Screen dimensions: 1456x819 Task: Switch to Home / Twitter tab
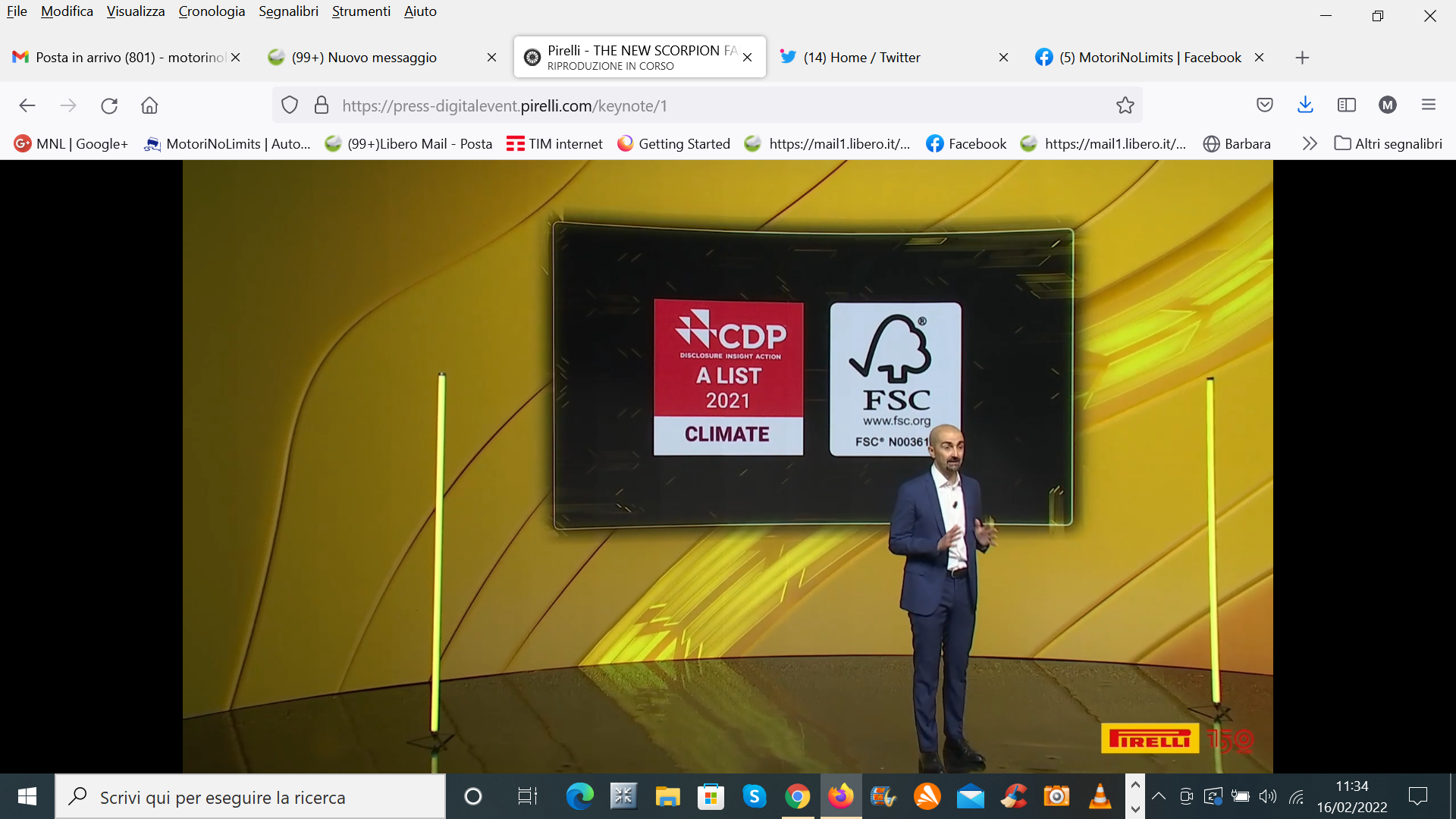click(x=861, y=58)
